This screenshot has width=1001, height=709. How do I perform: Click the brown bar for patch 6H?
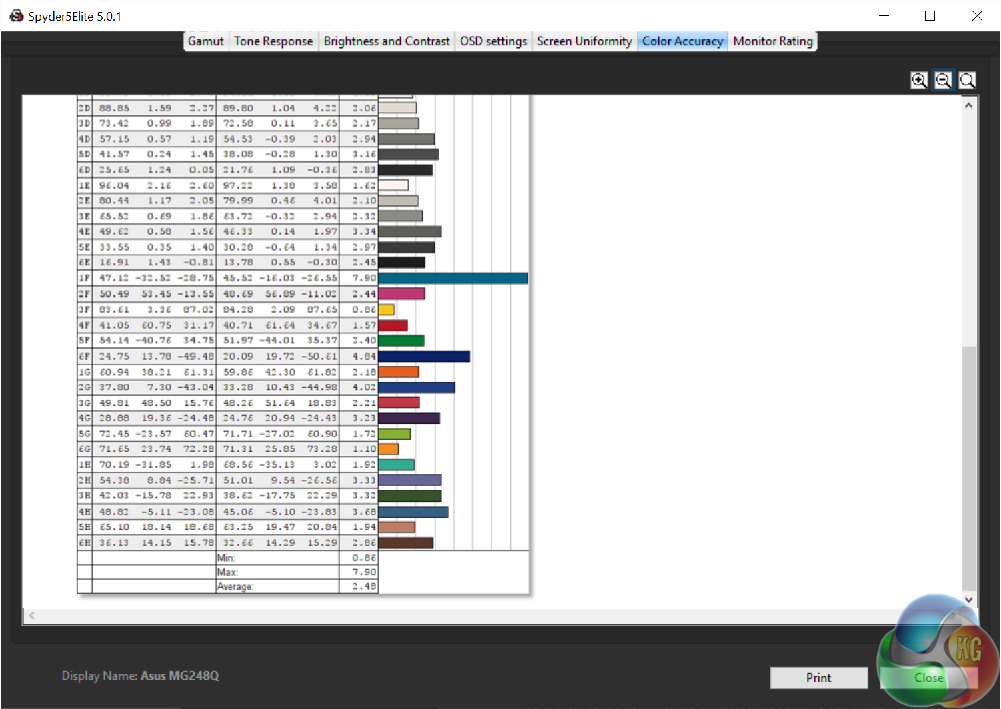tap(405, 542)
